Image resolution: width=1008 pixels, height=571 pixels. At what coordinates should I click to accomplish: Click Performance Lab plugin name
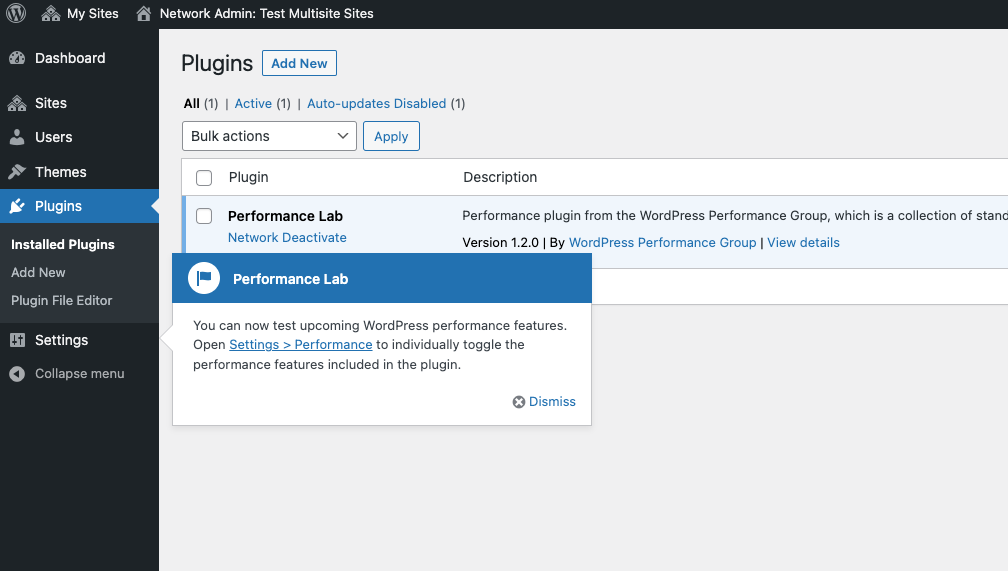coord(285,216)
